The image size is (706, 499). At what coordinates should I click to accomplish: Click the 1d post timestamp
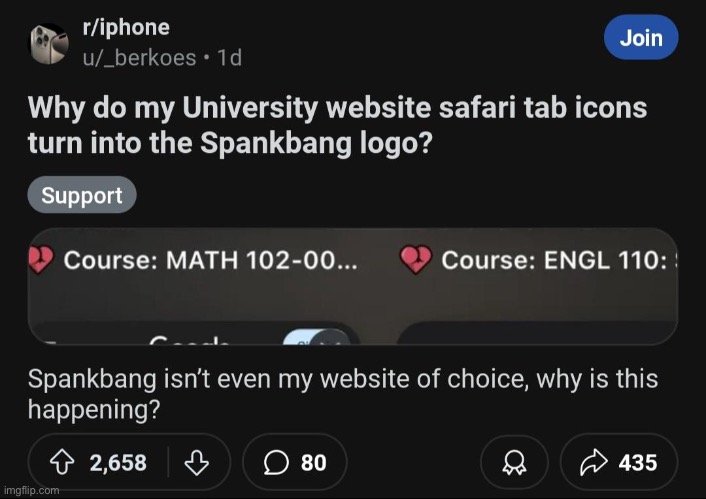coord(229,58)
